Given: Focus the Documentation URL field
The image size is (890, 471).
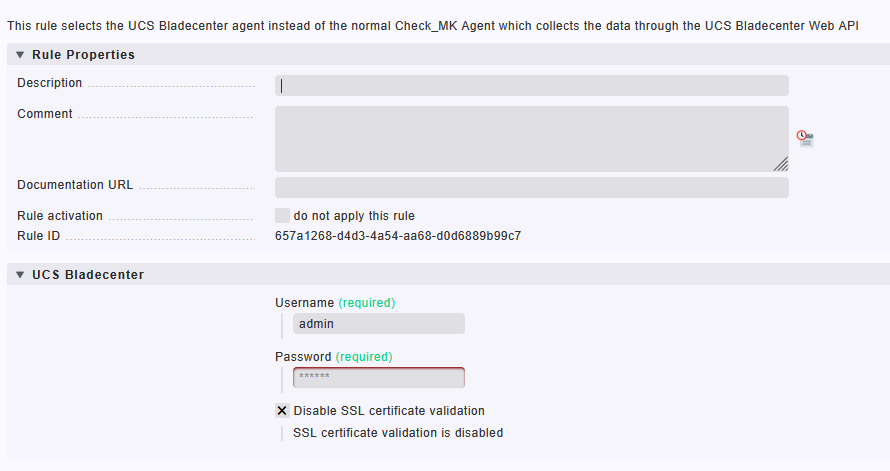Looking at the screenshot, I should pos(532,188).
